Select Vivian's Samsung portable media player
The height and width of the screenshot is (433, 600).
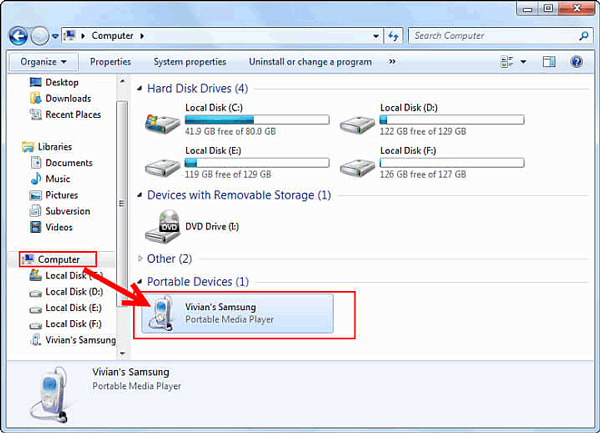pos(237,313)
